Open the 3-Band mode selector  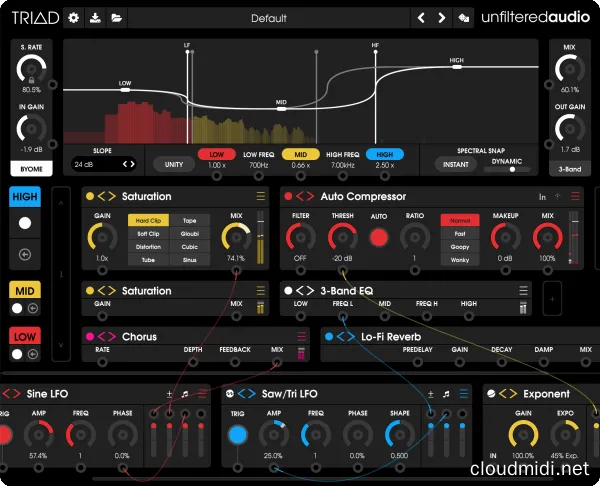pyautogui.click(x=568, y=168)
